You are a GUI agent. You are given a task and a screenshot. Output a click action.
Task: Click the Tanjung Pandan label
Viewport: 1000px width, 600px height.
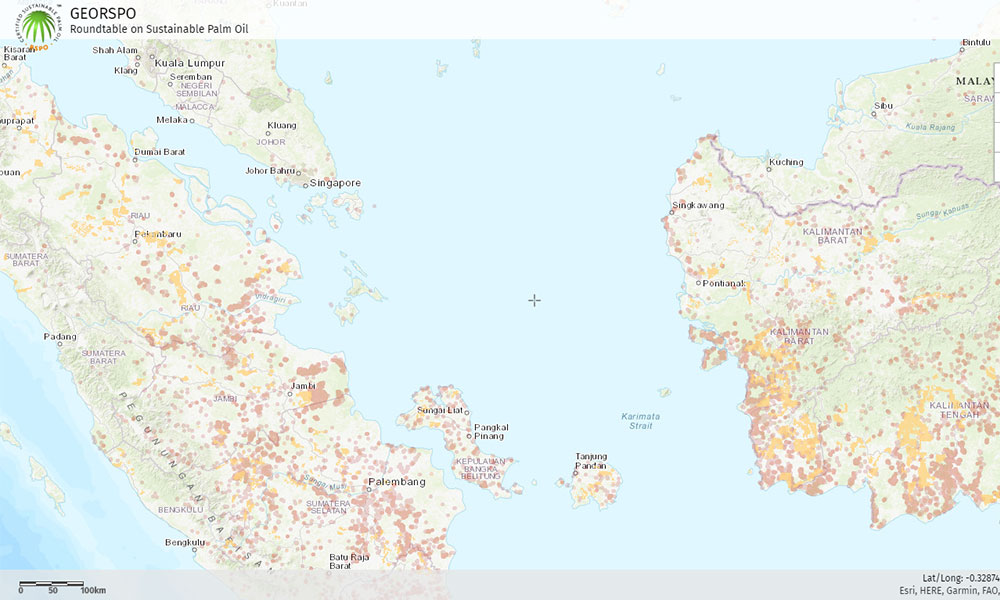(591, 461)
